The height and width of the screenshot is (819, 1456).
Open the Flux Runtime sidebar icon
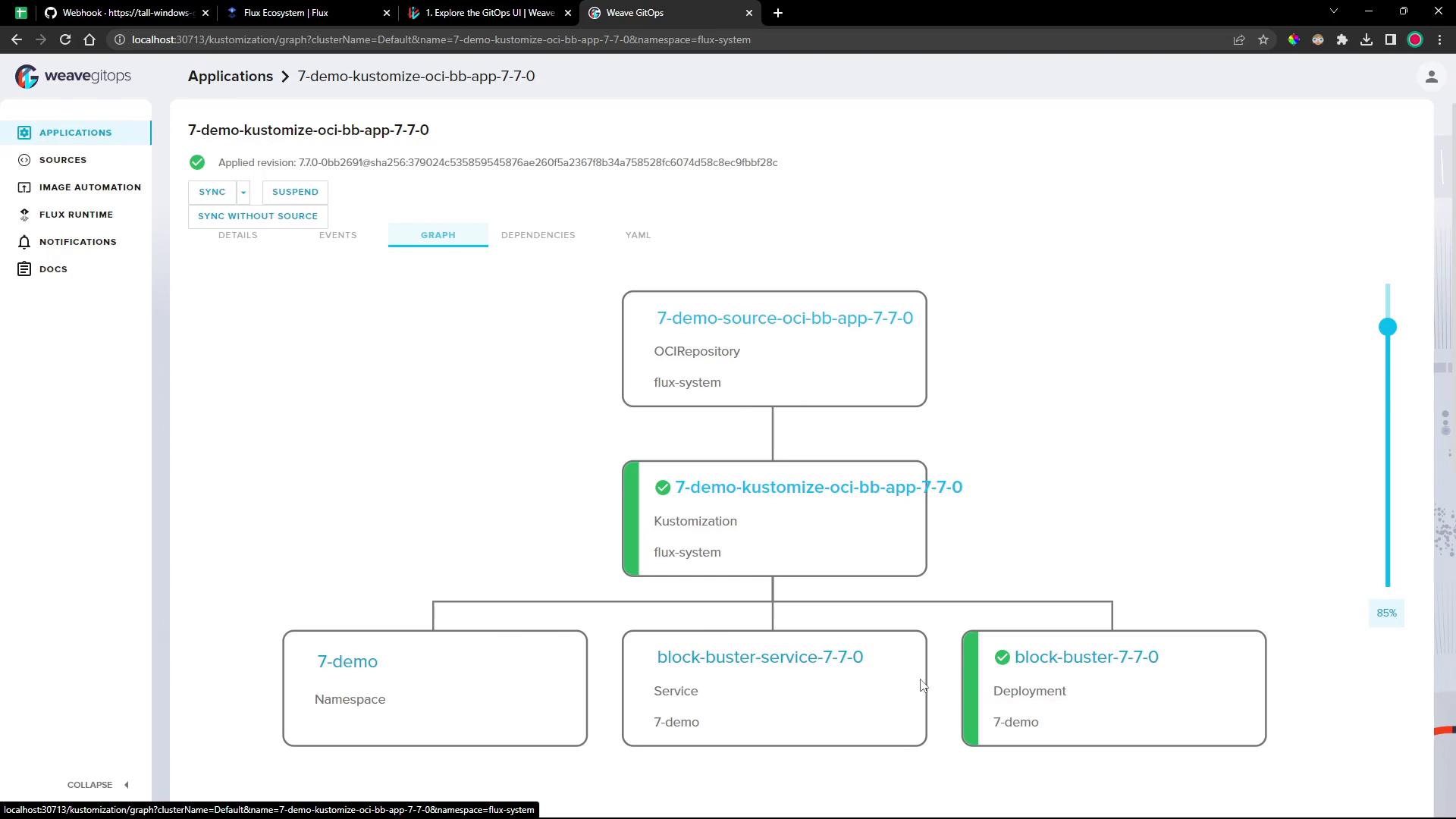click(24, 215)
